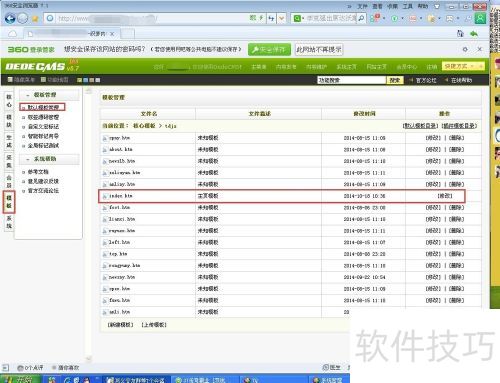
Task: Open 标签源码管理 in the sidebar
Action: (43, 117)
